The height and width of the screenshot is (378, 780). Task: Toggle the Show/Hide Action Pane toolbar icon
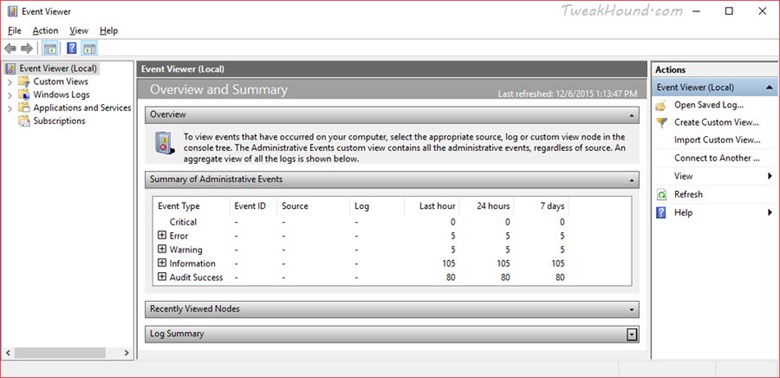[x=90, y=48]
